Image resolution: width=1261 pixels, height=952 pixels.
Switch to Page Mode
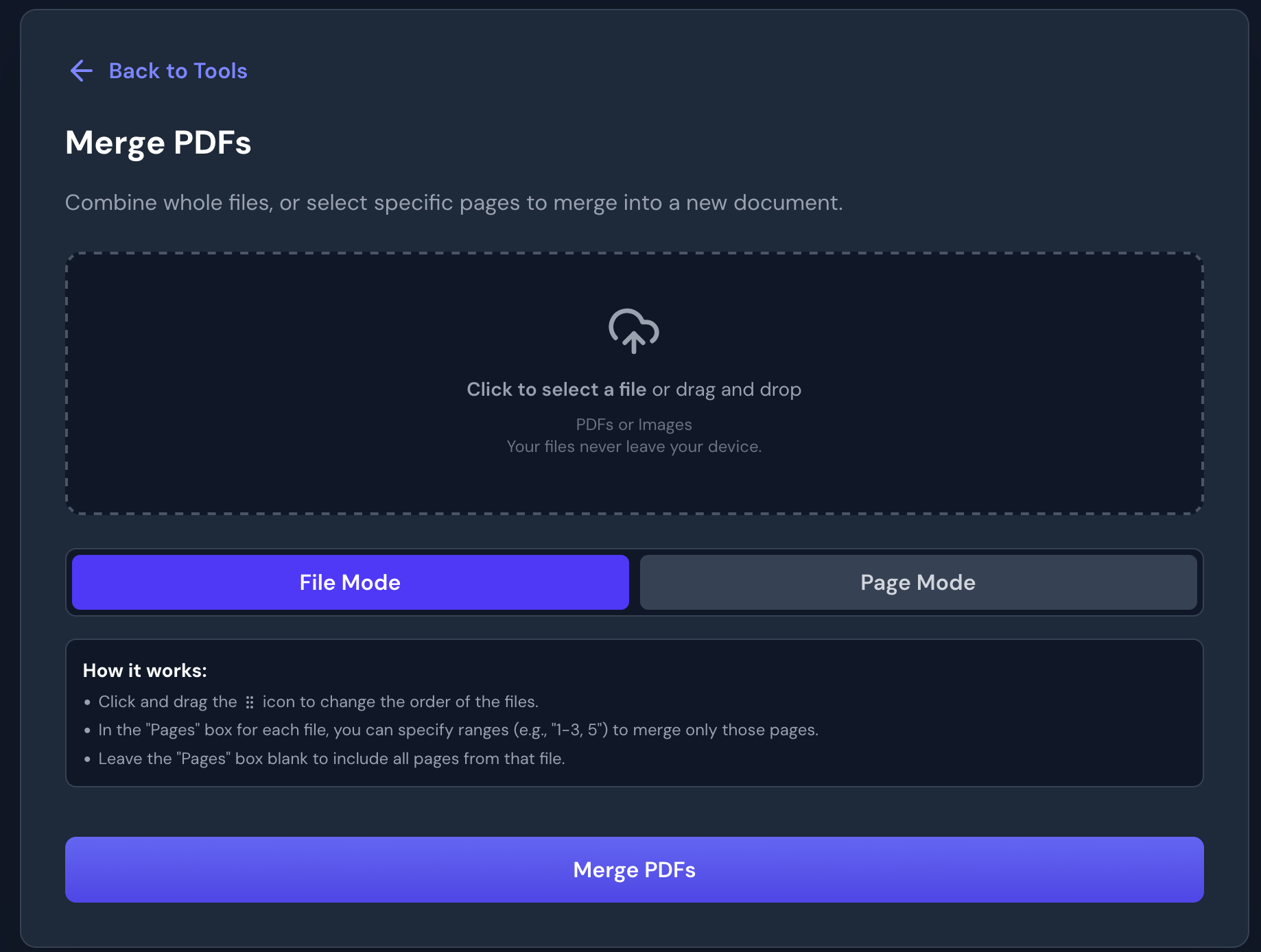tap(917, 582)
